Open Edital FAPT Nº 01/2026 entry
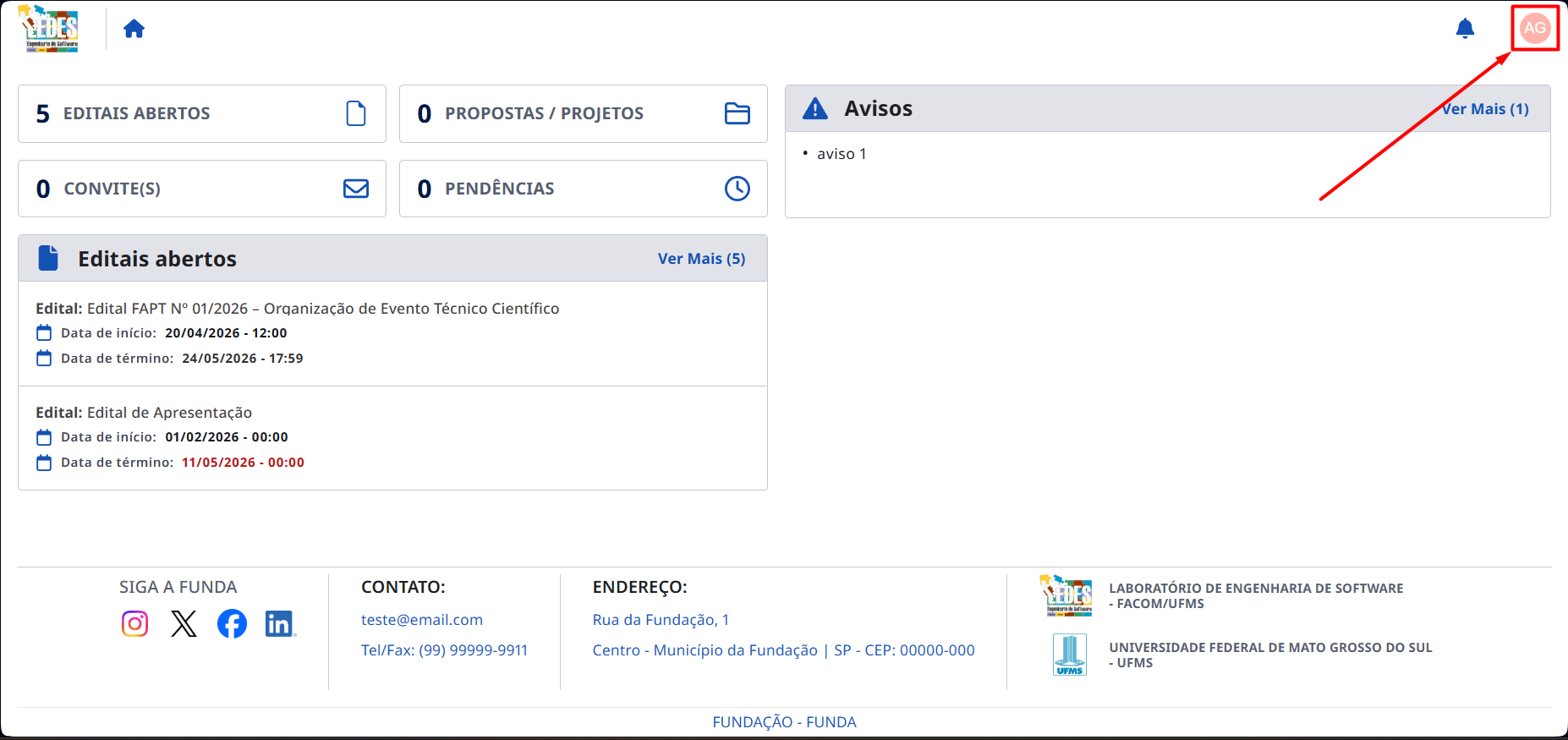The width and height of the screenshot is (1568, 740). click(392, 334)
